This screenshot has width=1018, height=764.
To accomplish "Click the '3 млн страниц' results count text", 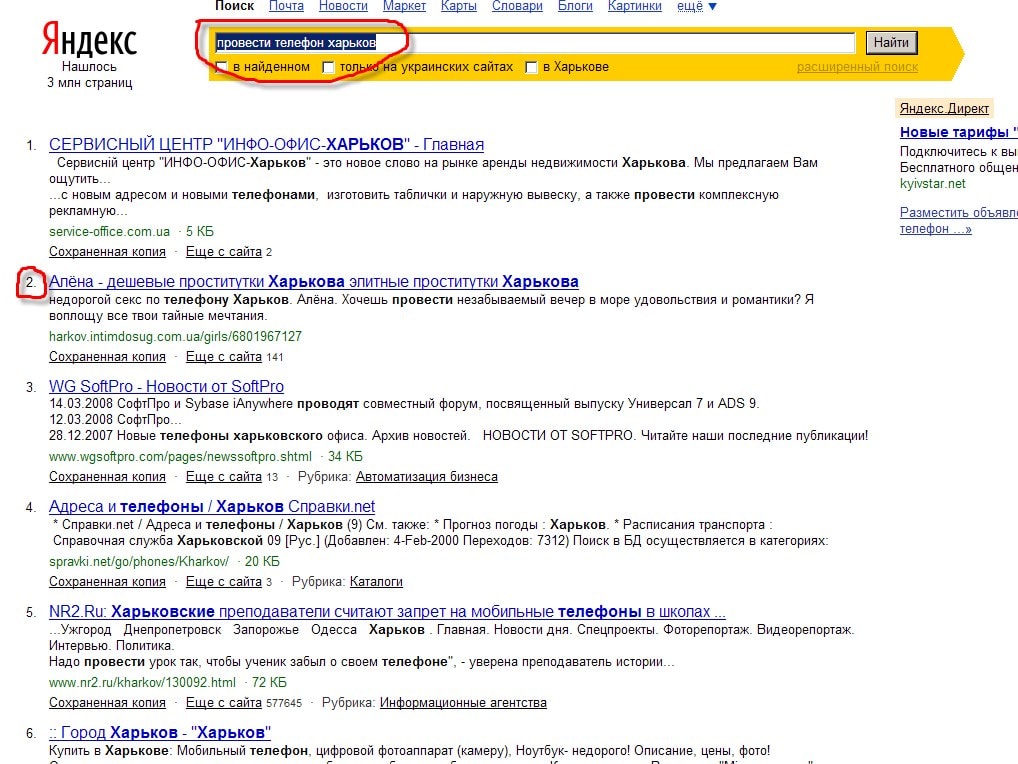I will click(x=90, y=83).
